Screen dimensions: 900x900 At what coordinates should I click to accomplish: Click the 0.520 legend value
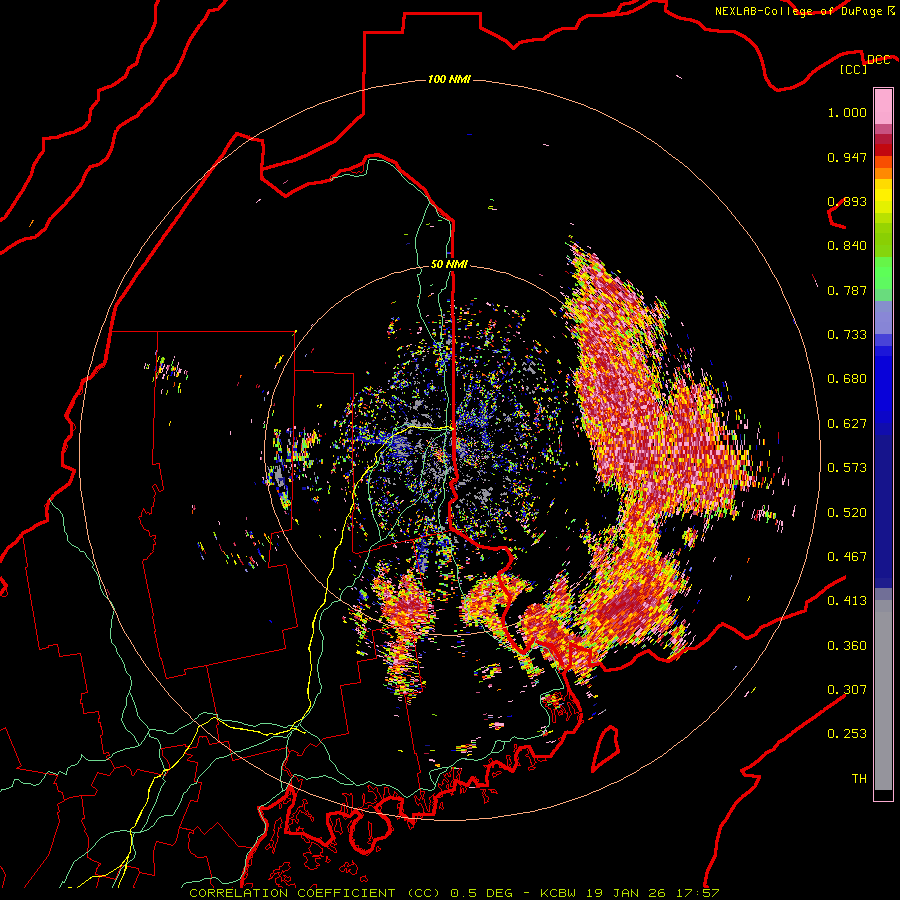[847, 513]
